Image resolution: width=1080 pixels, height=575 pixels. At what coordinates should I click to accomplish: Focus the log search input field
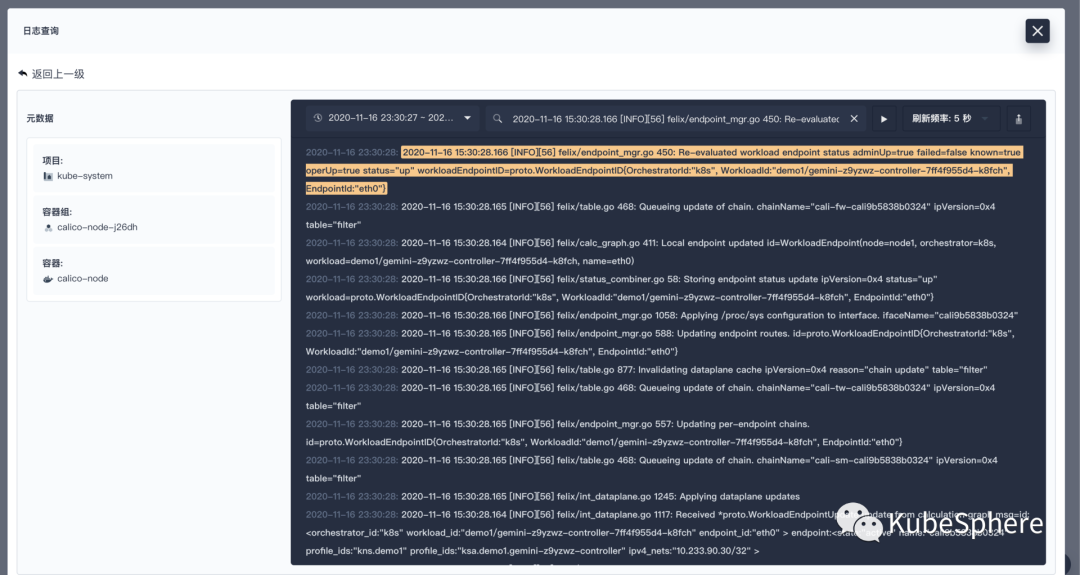point(675,118)
